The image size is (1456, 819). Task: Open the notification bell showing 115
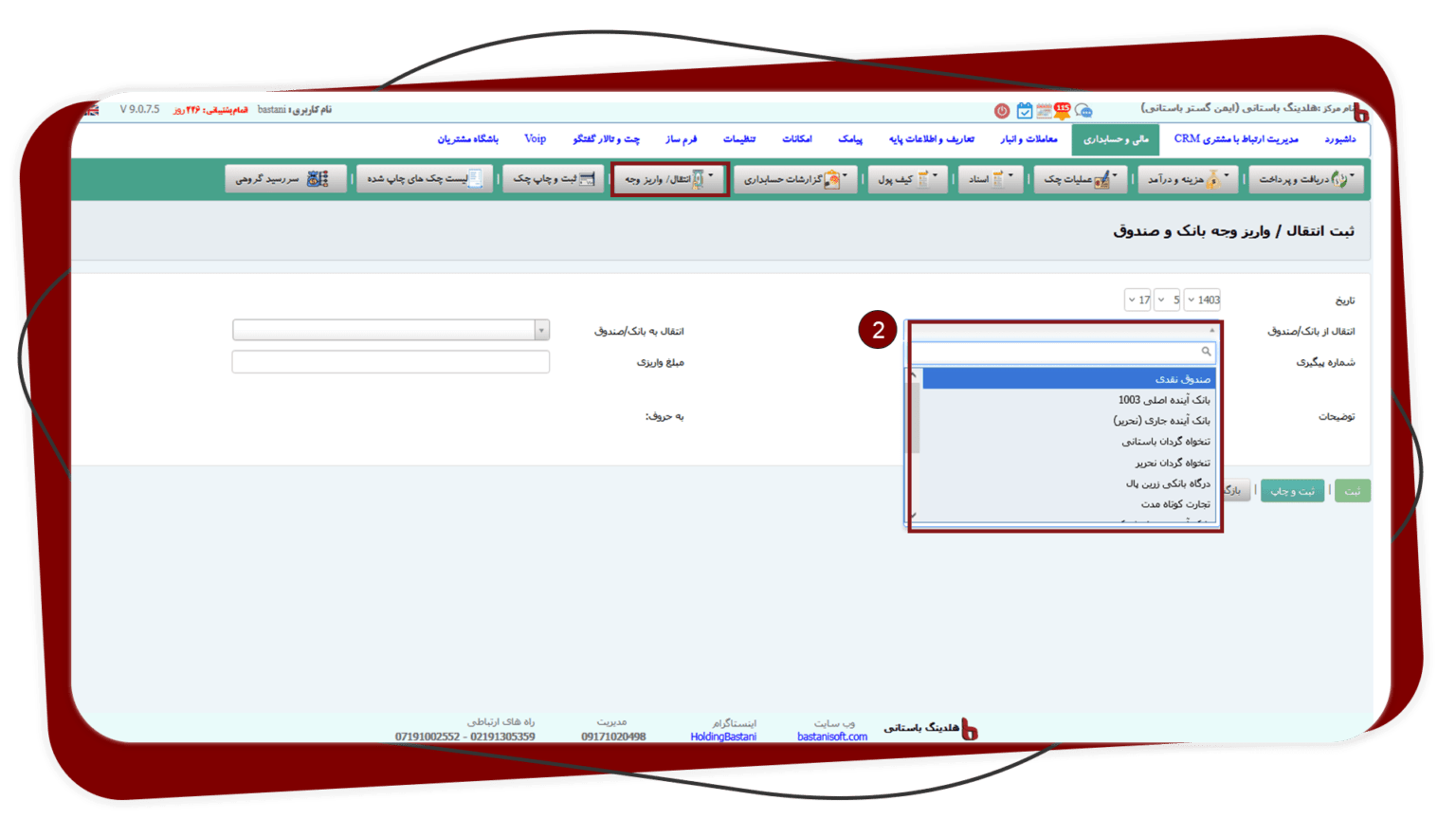(x=1062, y=111)
